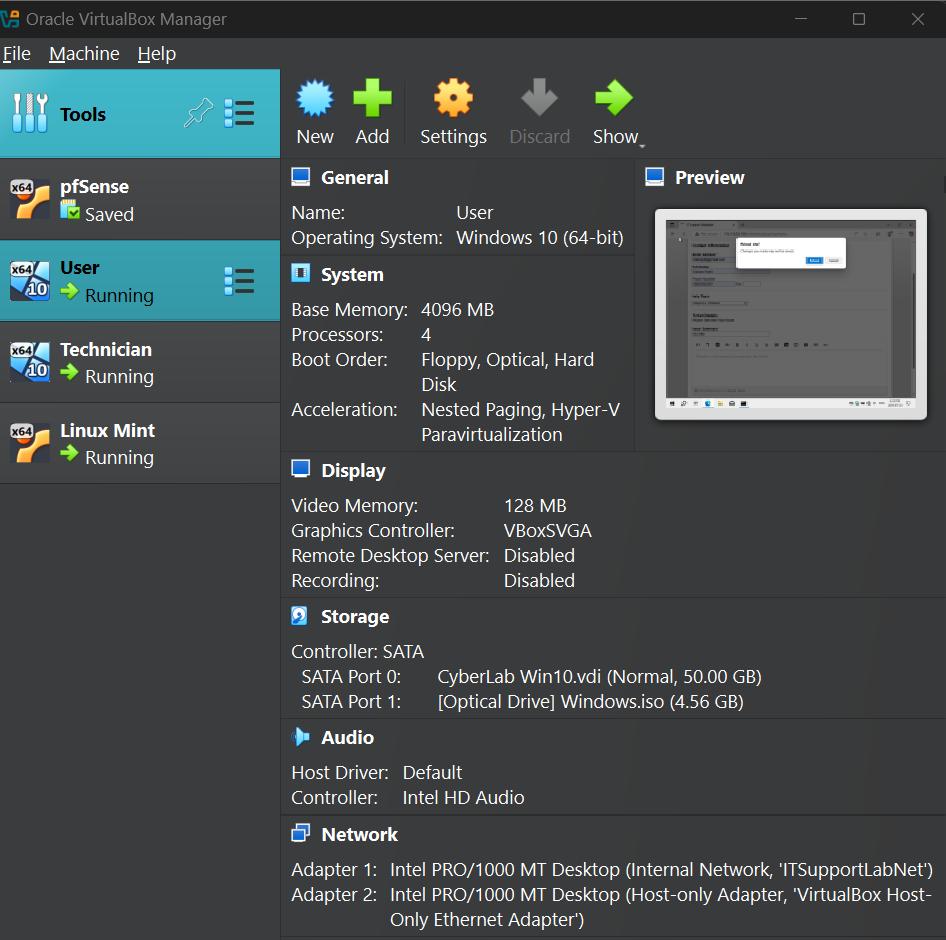The width and height of the screenshot is (946, 940).
Task: Click the pin icon in the Tools row
Action: click(198, 113)
